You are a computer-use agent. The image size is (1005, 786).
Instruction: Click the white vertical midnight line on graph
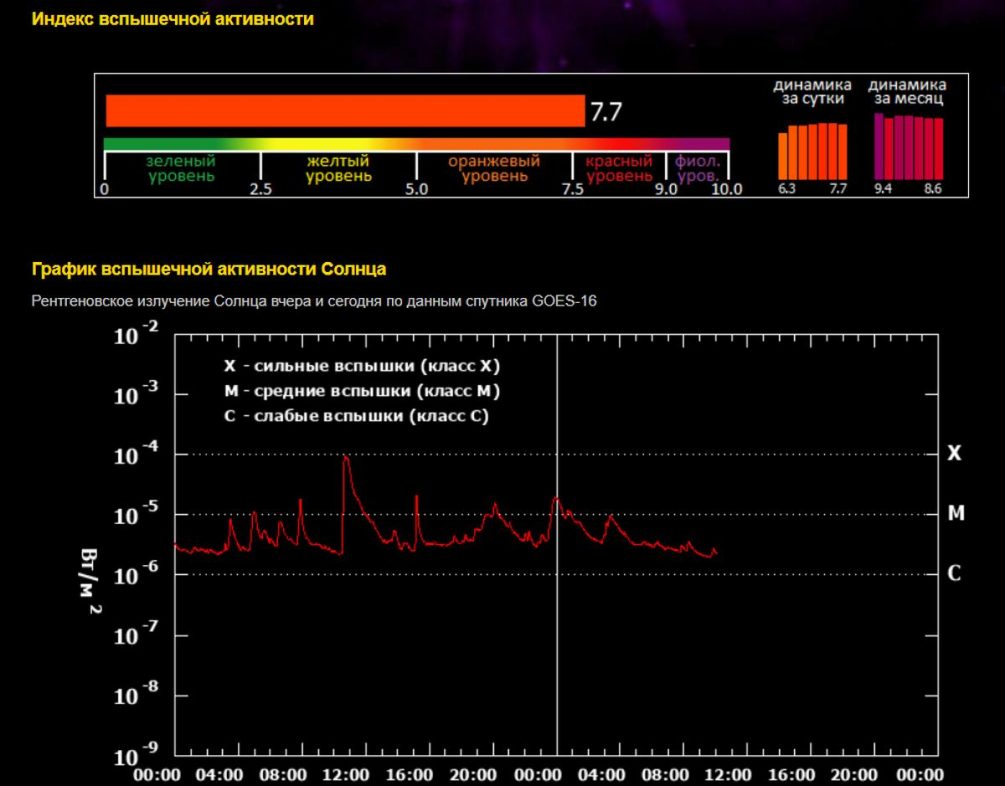(557, 545)
